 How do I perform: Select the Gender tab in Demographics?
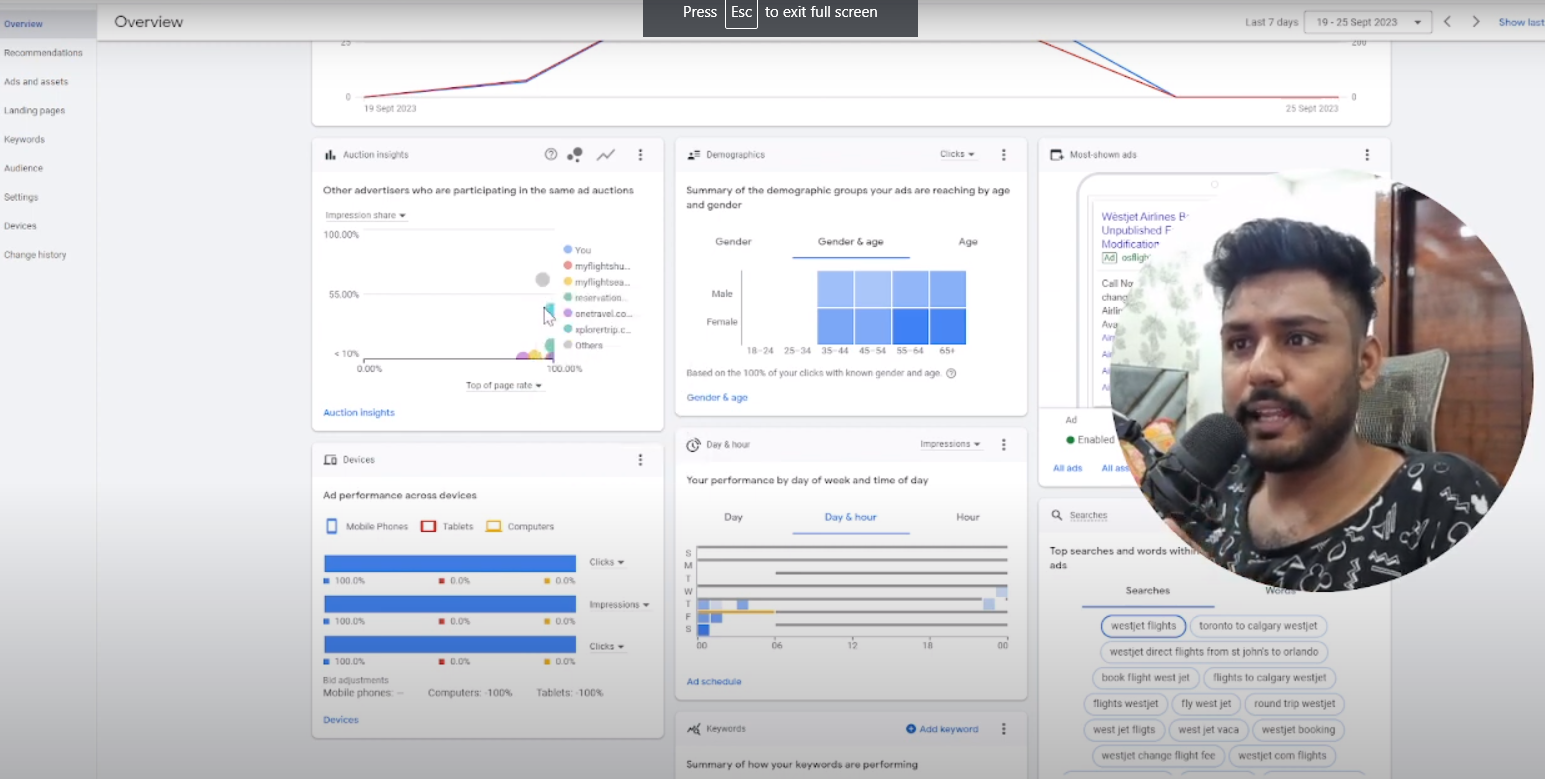click(x=733, y=242)
